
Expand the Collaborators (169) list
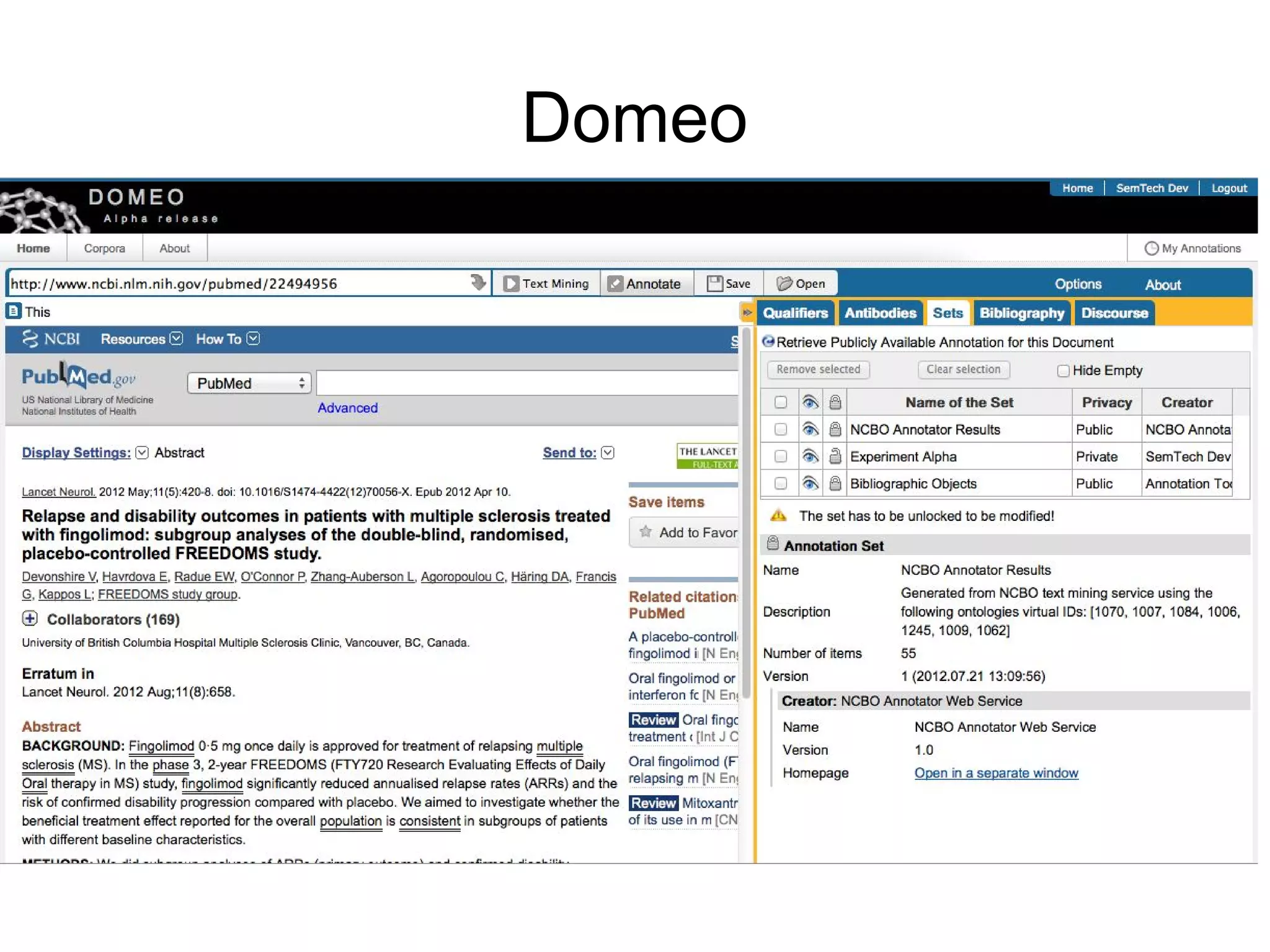[x=30, y=618]
